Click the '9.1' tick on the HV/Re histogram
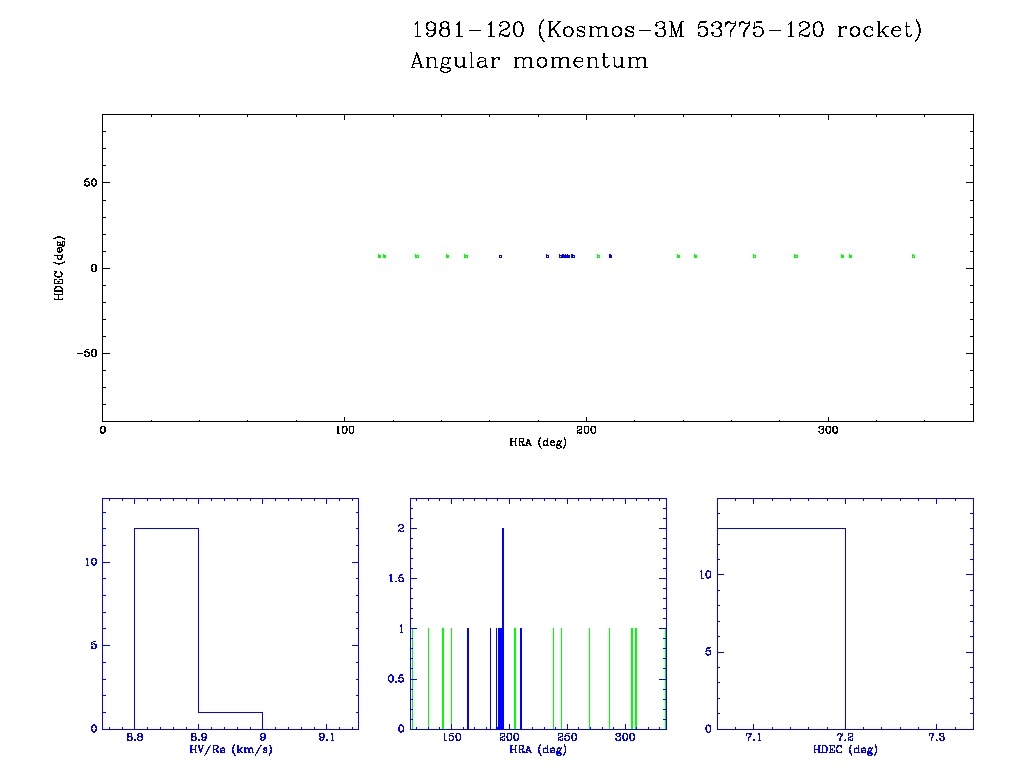This screenshot has height=768, width=1024. click(x=327, y=737)
